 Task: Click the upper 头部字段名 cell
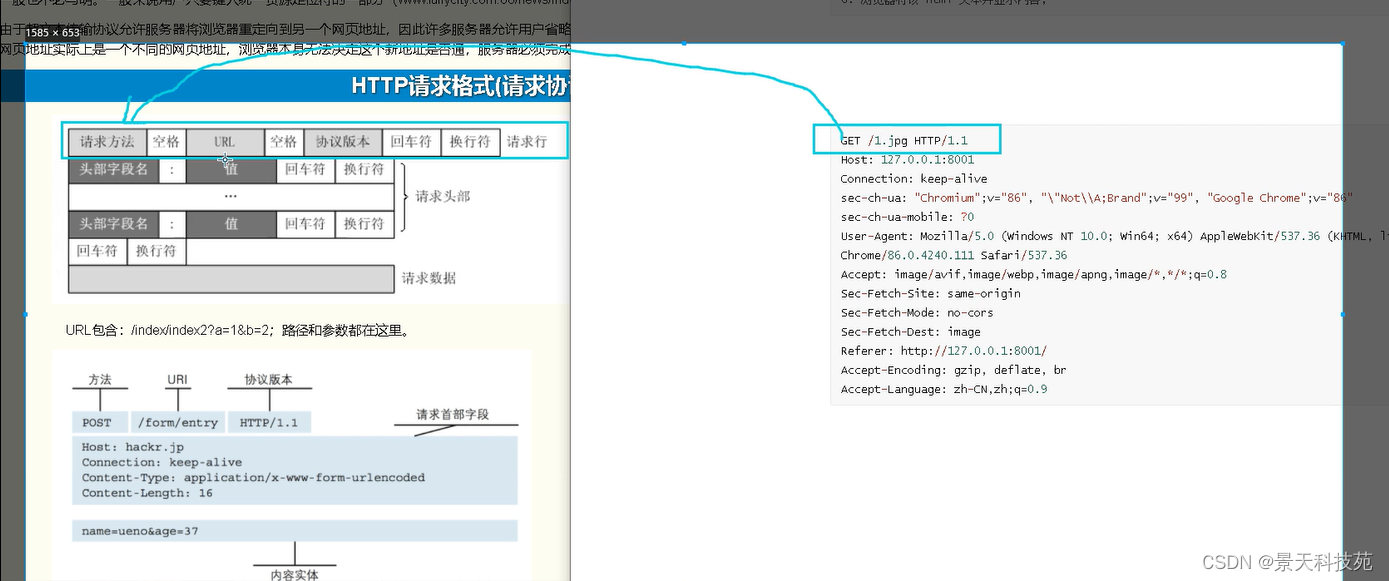point(114,170)
